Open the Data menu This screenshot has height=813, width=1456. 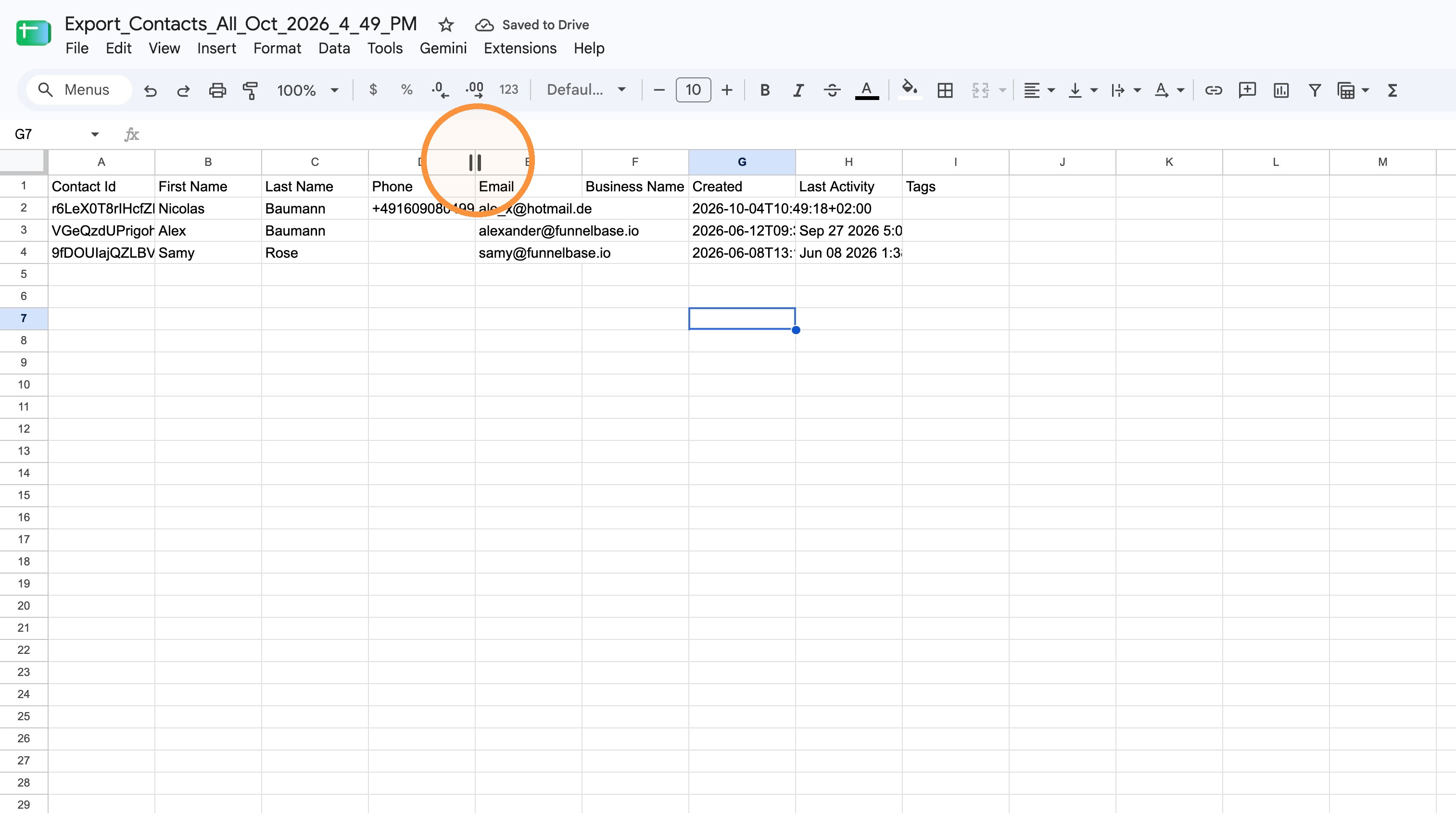click(x=334, y=49)
